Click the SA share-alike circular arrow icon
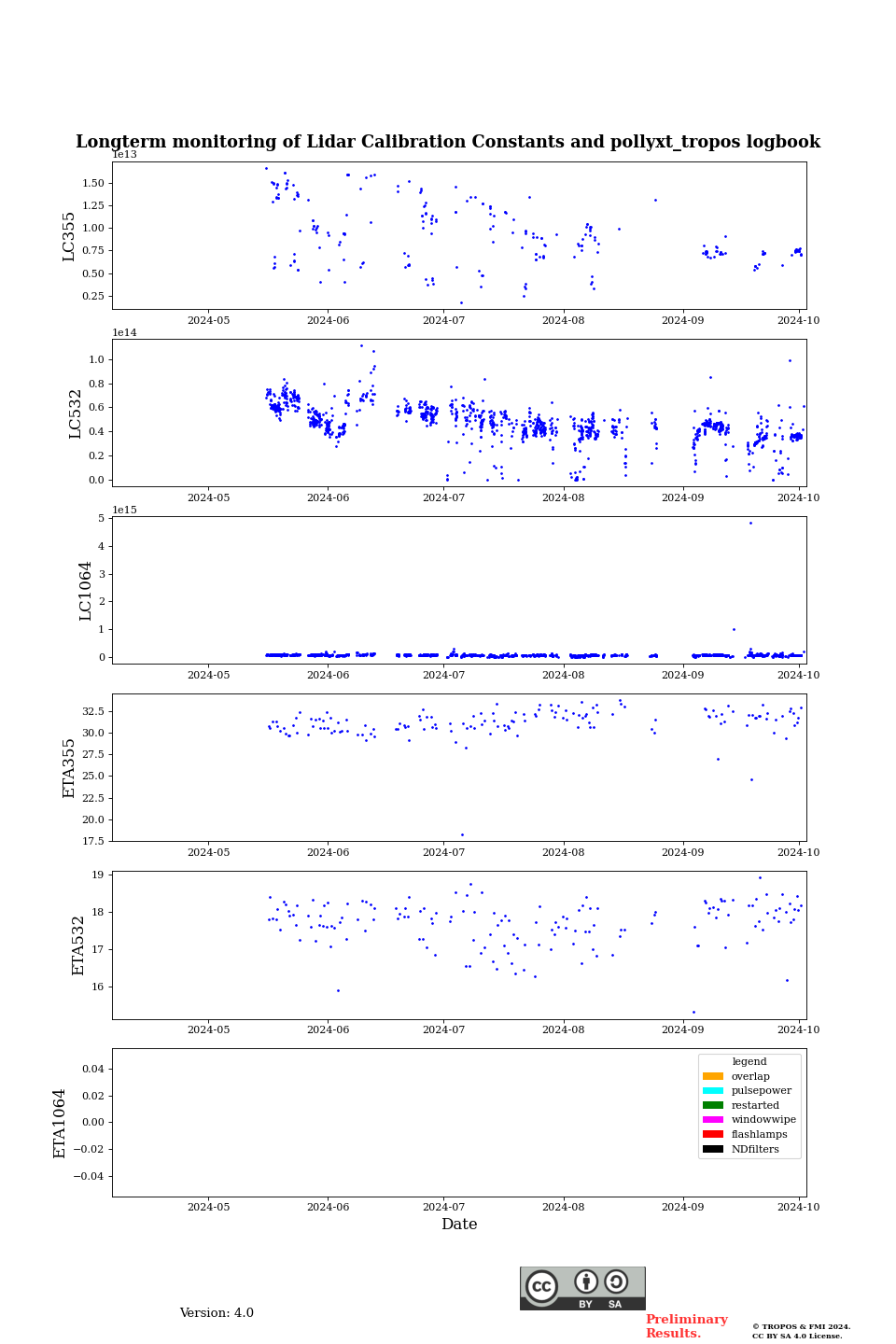Image resolution: width=896 pixels, height=1344 pixels. 616,1281
